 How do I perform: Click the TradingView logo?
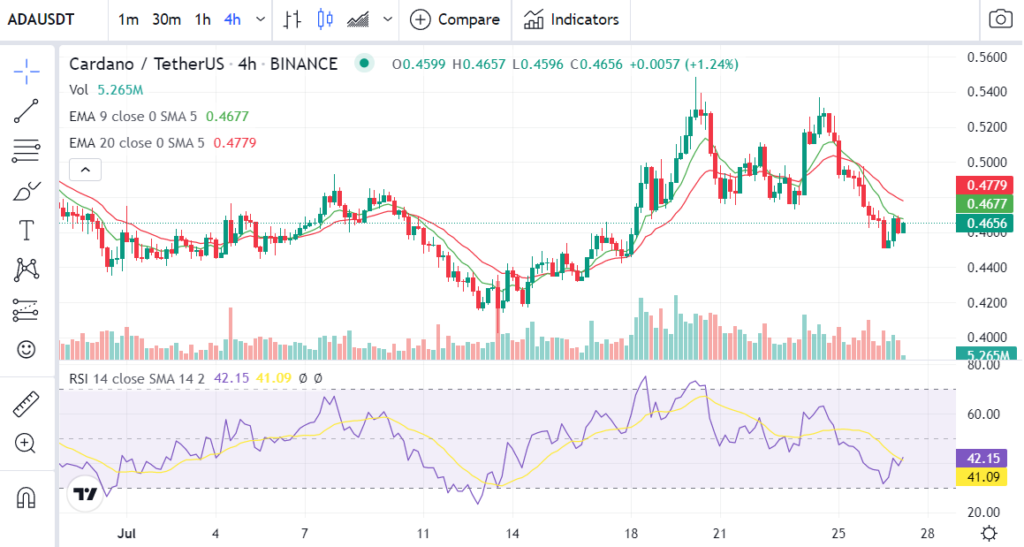pos(85,493)
